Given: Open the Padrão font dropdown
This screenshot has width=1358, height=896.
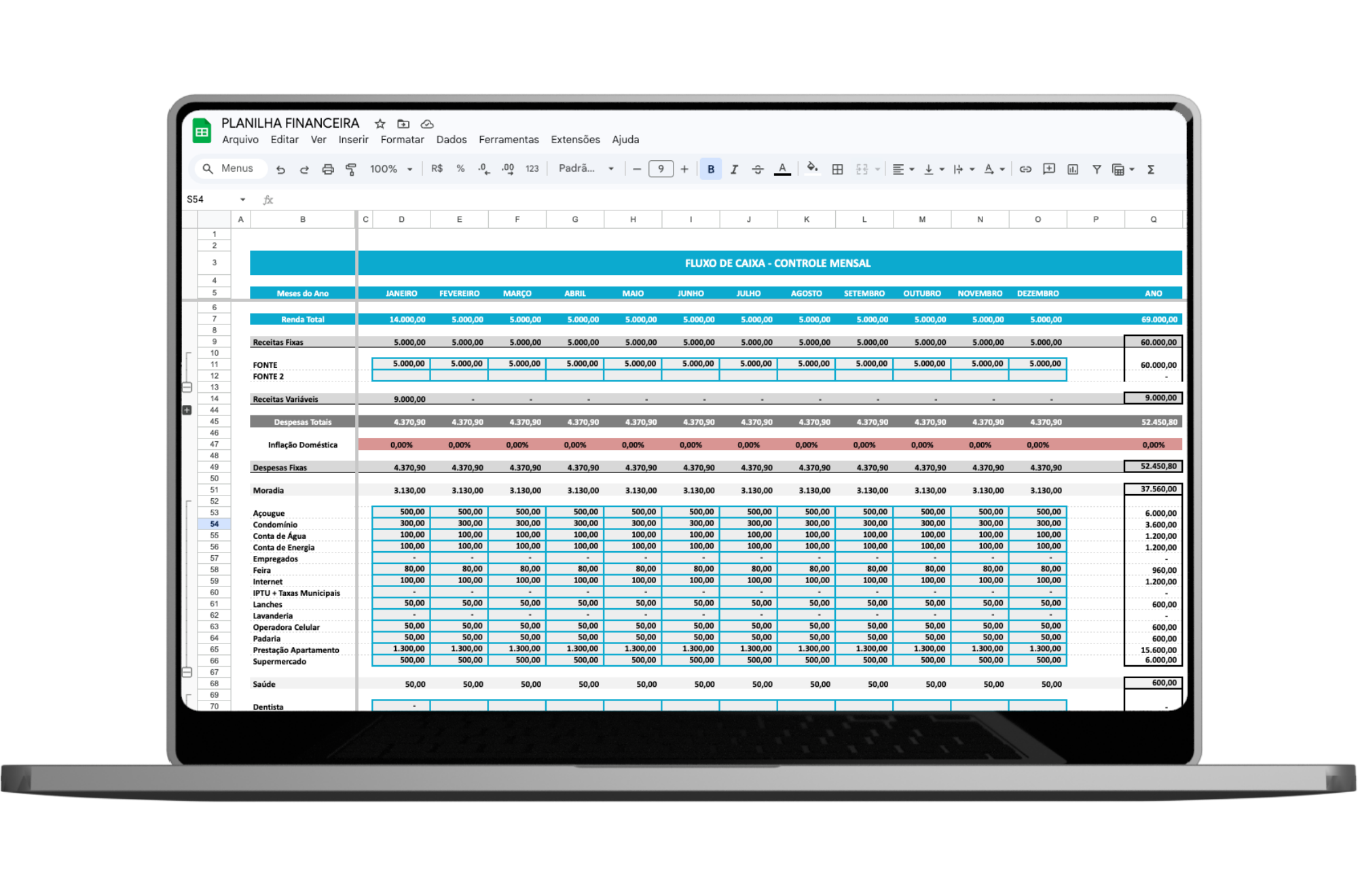Looking at the screenshot, I should pos(585,168).
